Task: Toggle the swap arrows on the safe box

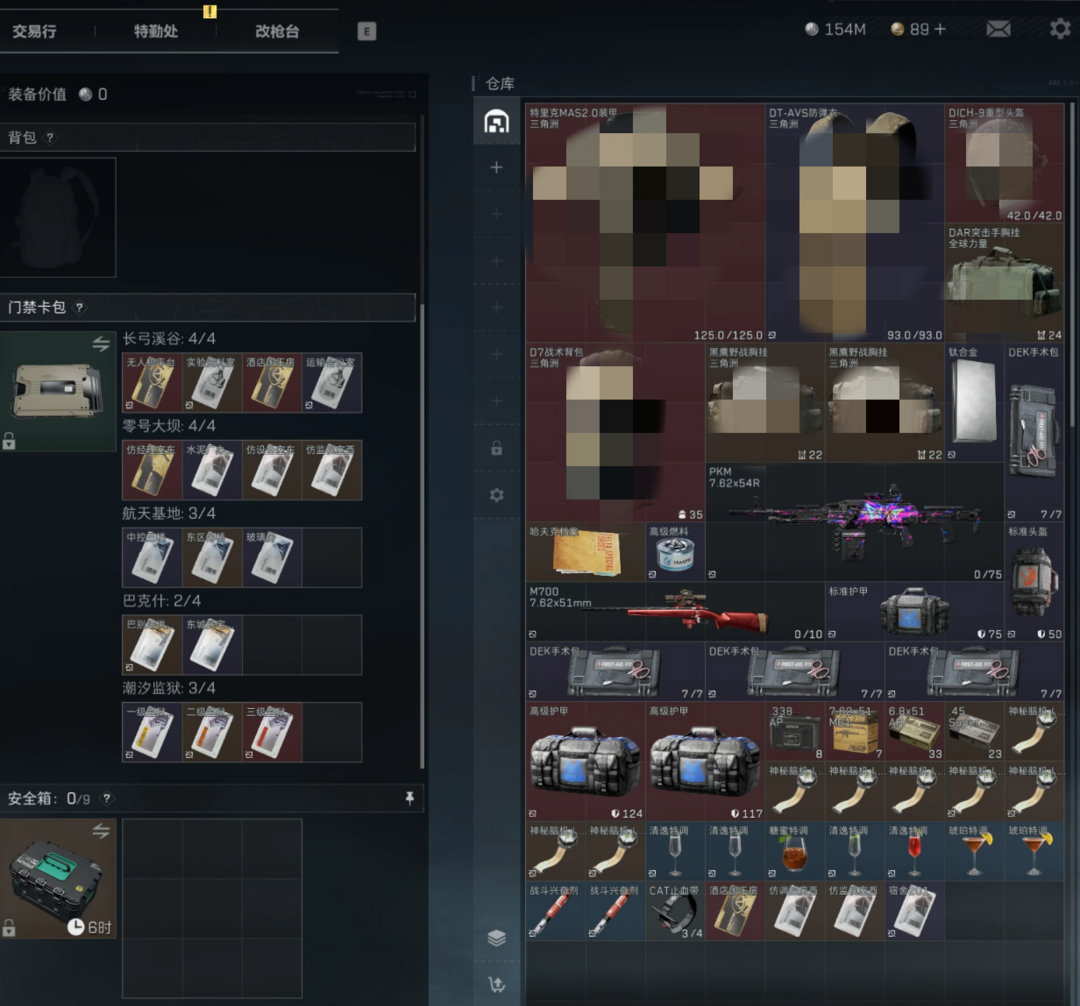Action: (101, 831)
